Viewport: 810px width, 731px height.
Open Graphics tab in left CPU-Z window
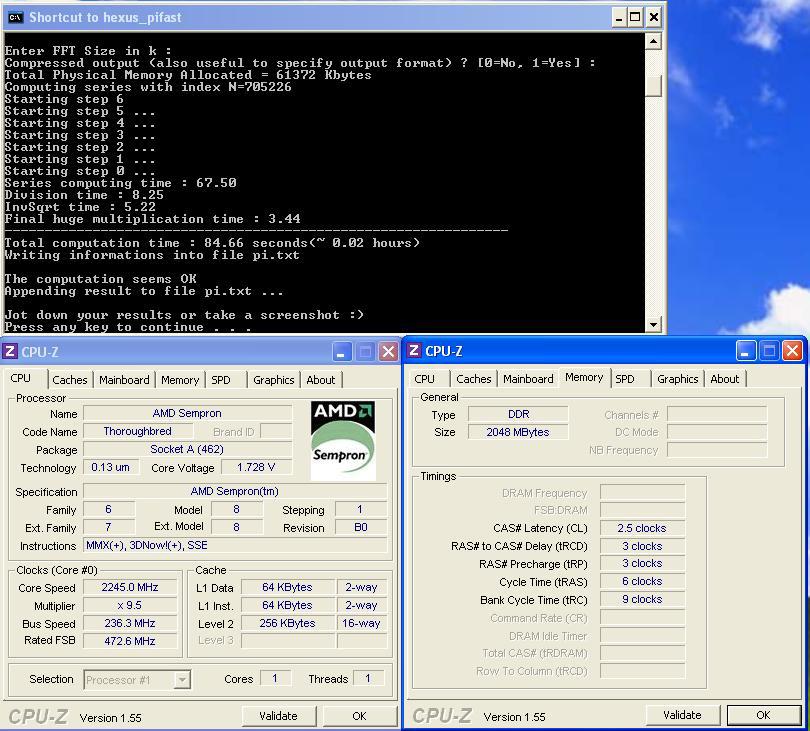(273, 380)
